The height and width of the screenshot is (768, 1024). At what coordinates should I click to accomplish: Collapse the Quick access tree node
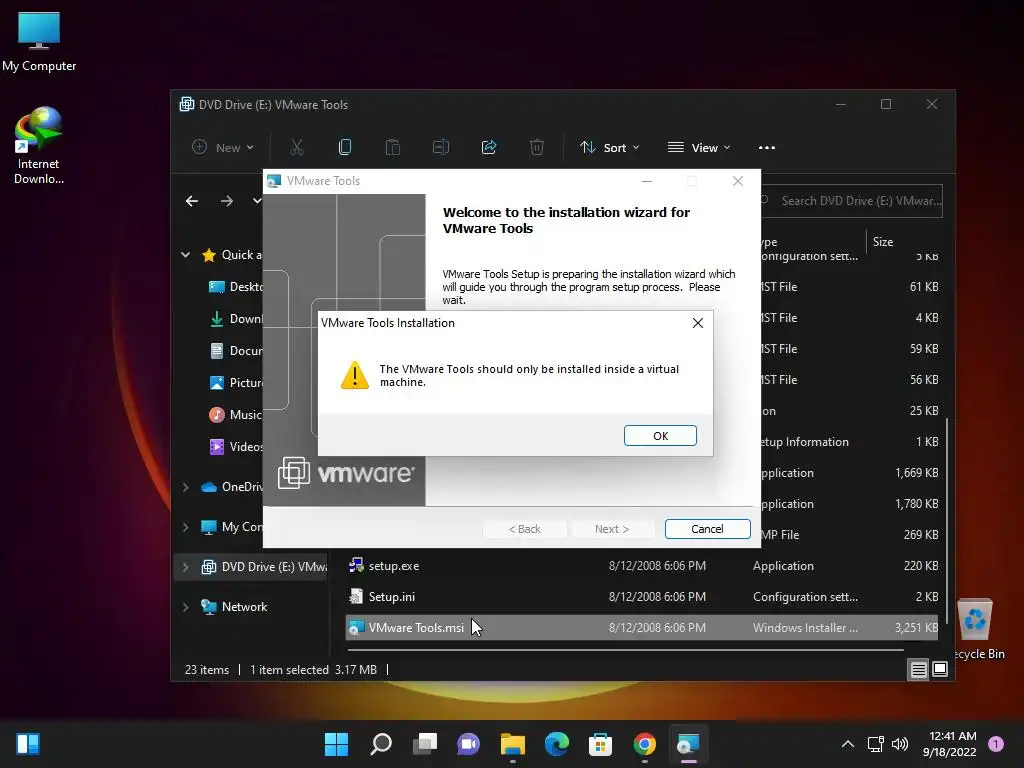(185, 255)
